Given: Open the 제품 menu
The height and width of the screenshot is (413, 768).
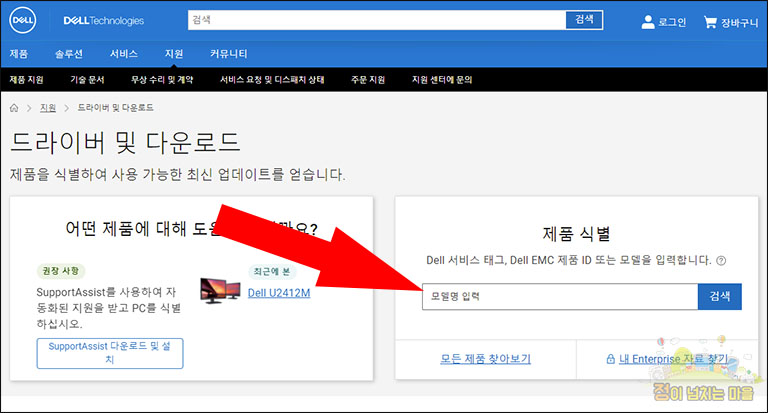Looking at the screenshot, I should tap(19, 54).
